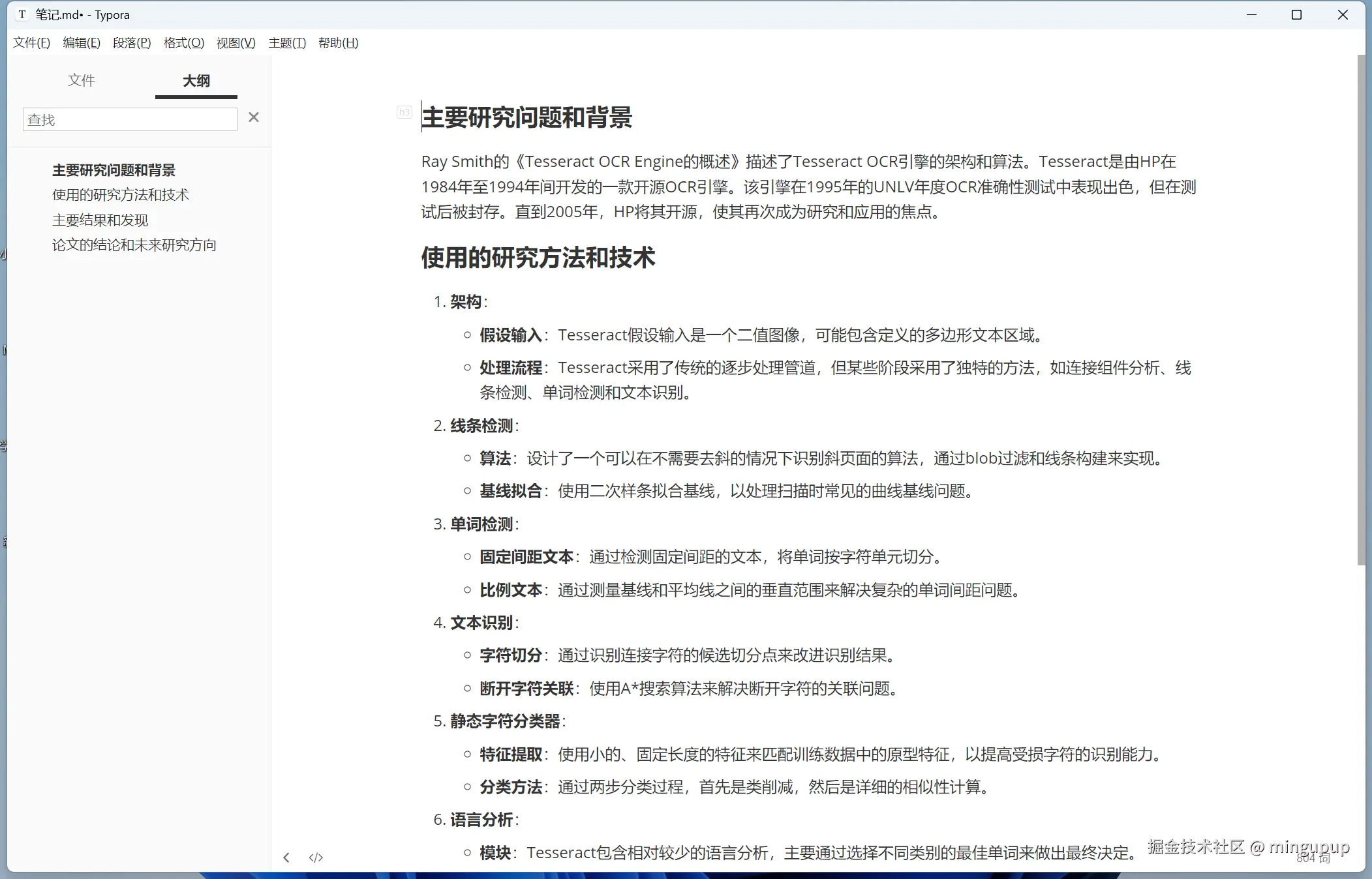Open the 段落(P) menu
Viewport: 1372px width, 879px height.
[131, 42]
